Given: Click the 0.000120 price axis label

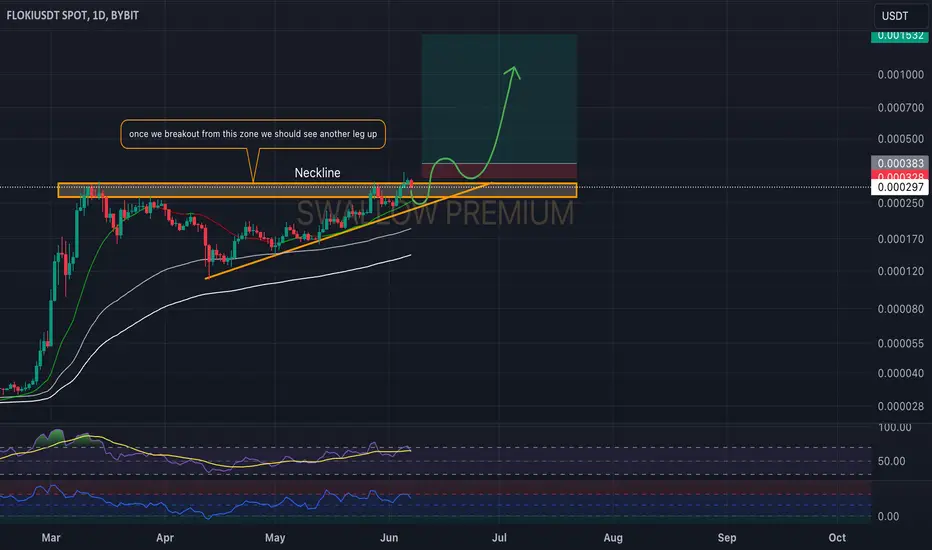Looking at the screenshot, I should coord(900,271).
